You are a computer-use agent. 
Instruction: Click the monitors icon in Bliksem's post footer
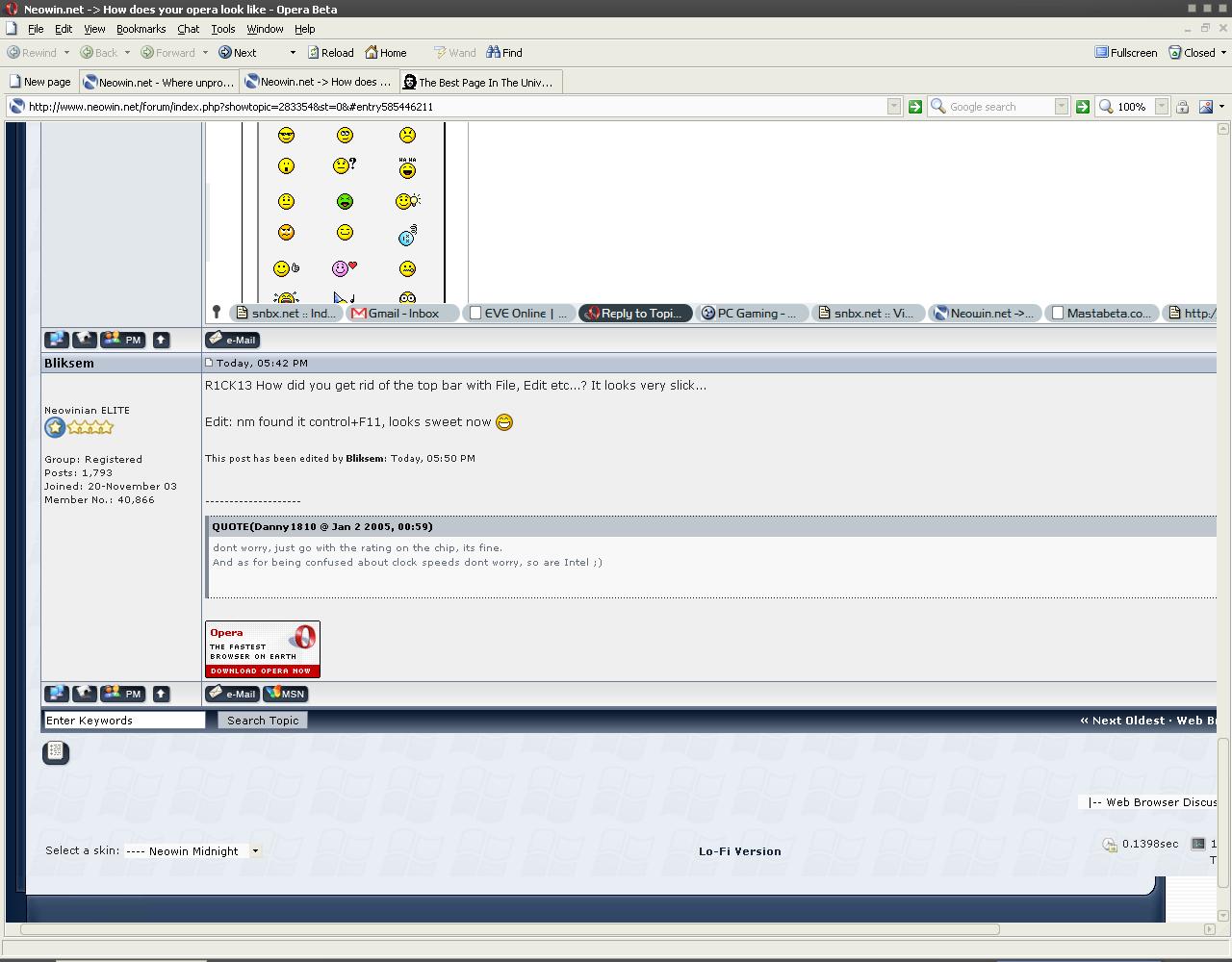(57, 694)
